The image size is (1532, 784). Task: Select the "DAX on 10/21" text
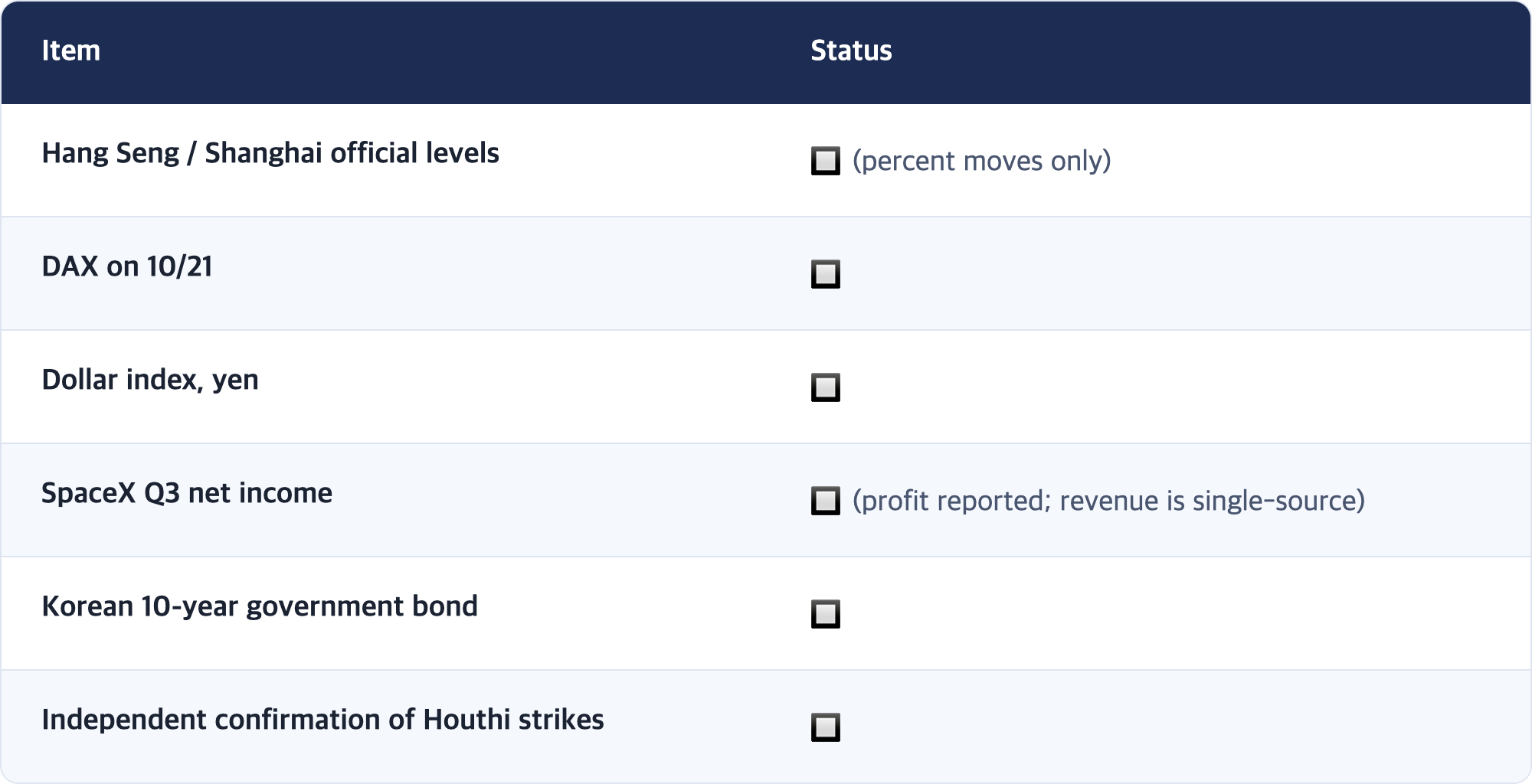click(x=127, y=266)
